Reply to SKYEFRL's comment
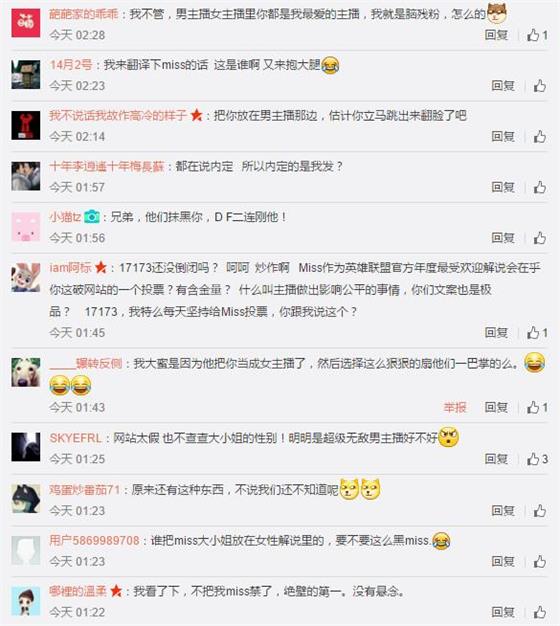560x626 pixels. [x=496, y=459]
